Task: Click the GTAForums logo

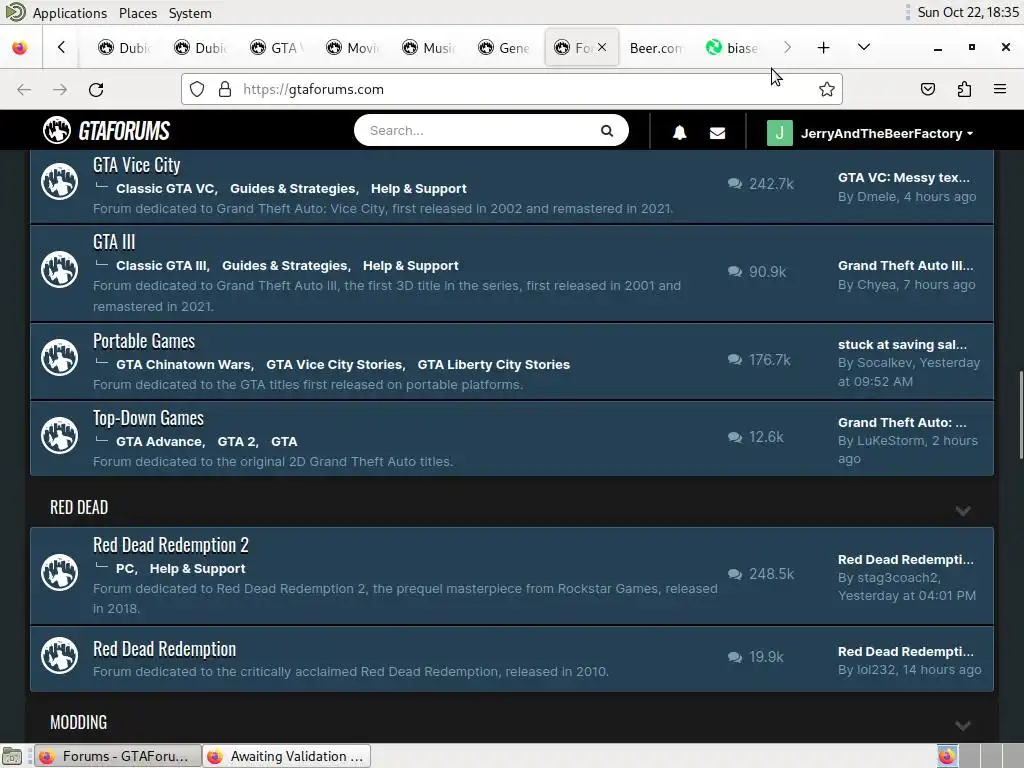Action: click(106, 131)
